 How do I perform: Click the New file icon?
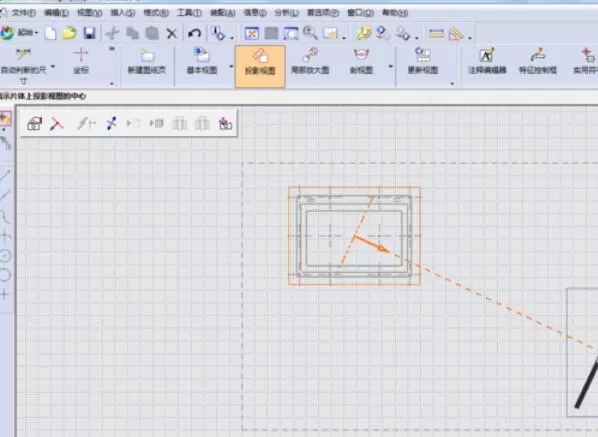(x=50, y=33)
